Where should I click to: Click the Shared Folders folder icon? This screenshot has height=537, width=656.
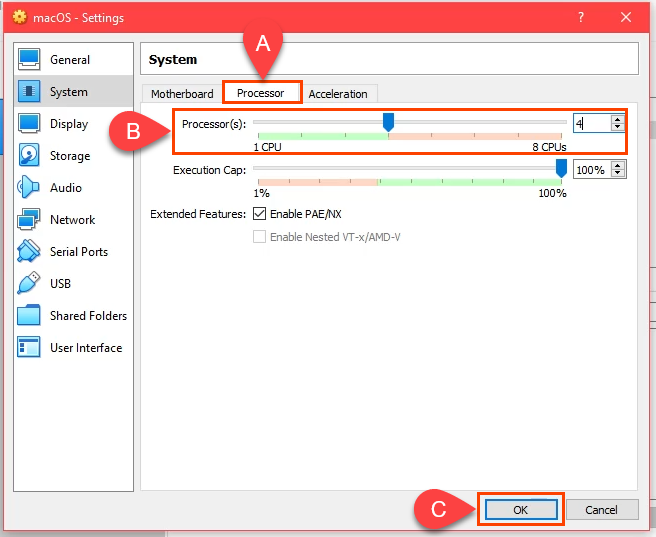coord(28,315)
